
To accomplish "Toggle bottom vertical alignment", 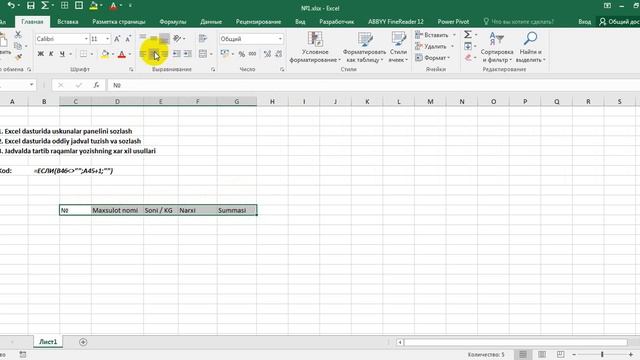I will 164,38.
